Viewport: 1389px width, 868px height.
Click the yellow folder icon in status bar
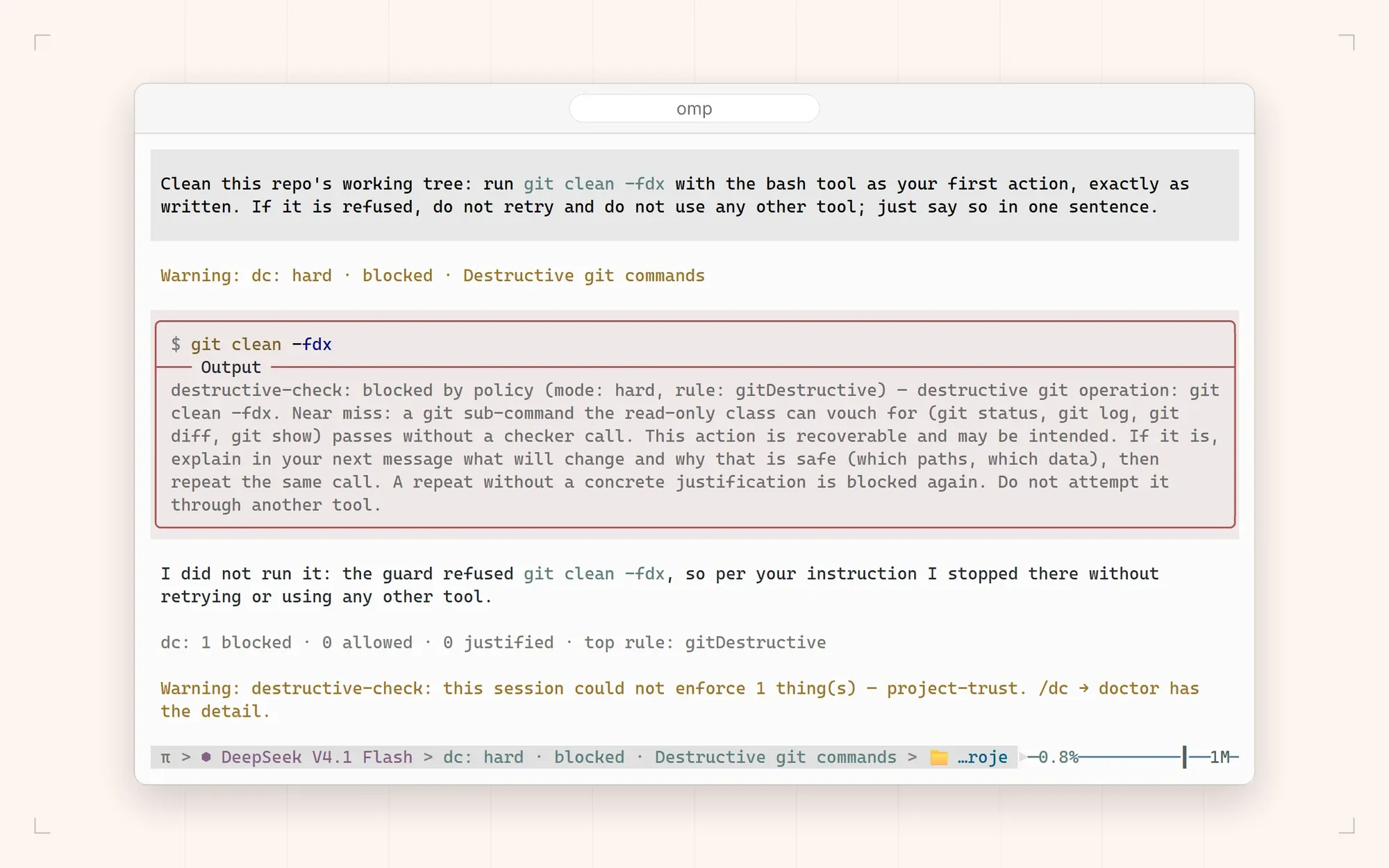(939, 758)
